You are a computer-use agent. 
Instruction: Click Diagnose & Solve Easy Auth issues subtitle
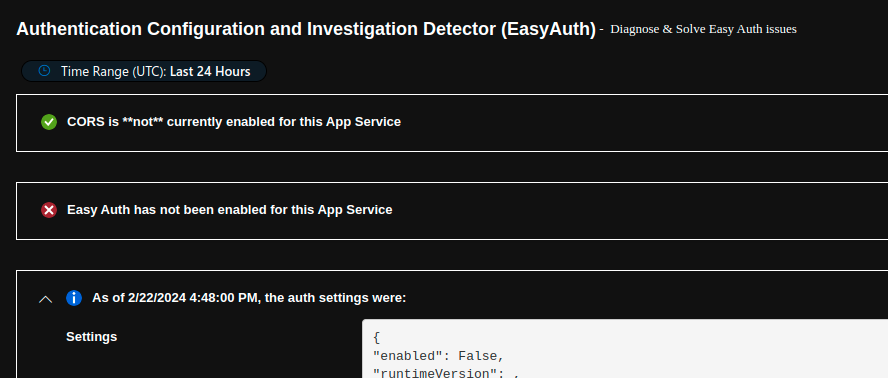point(703,29)
